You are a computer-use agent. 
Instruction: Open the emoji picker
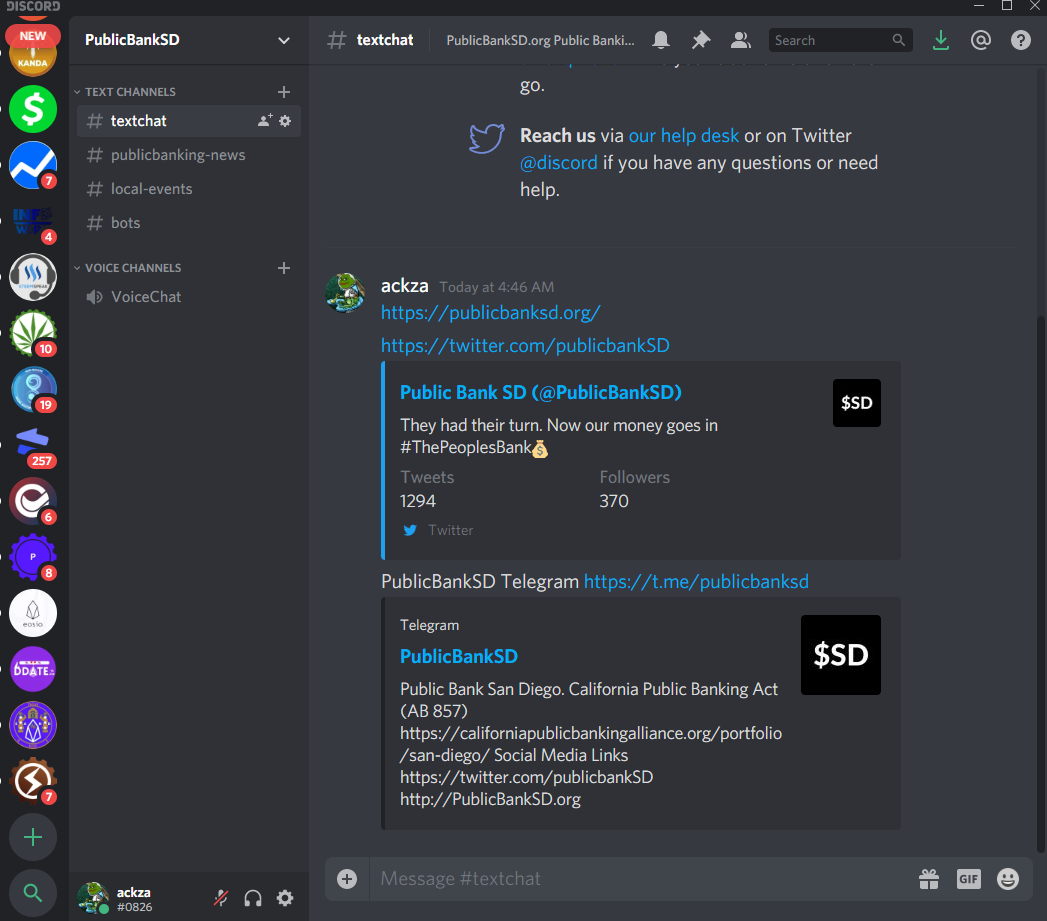[x=1008, y=879]
